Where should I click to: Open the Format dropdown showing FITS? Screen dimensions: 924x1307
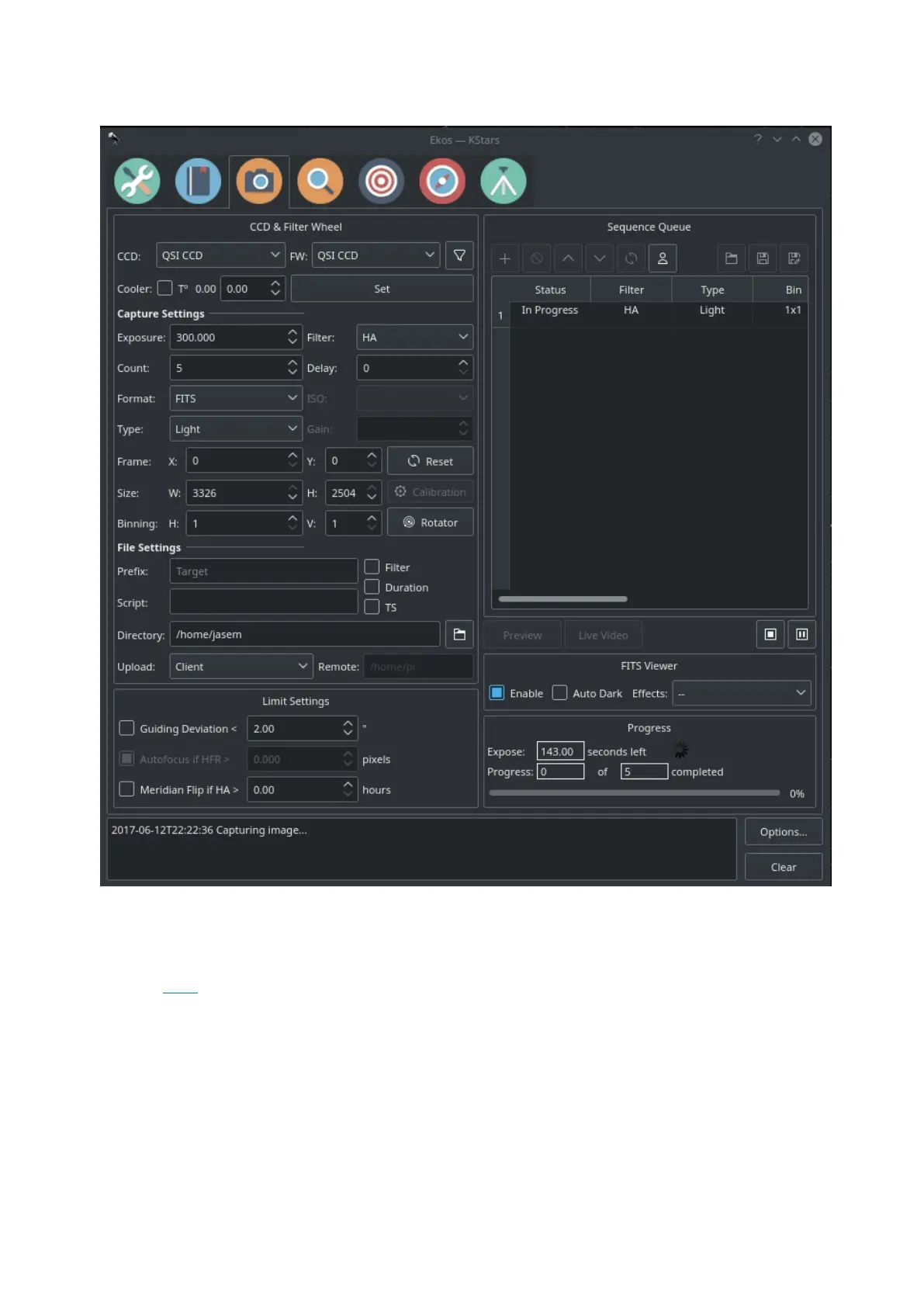[x=236, y=398]
